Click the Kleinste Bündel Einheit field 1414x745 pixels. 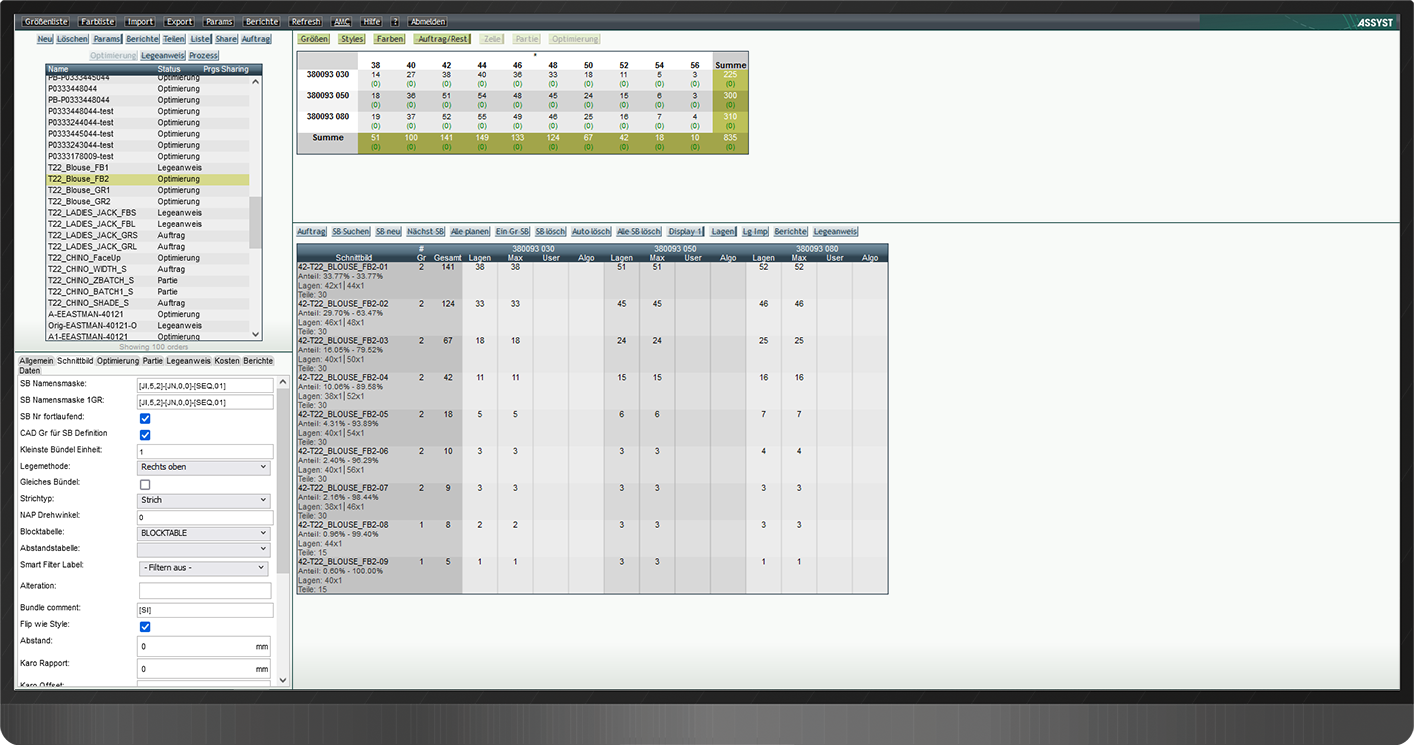(x=204, y=452)
